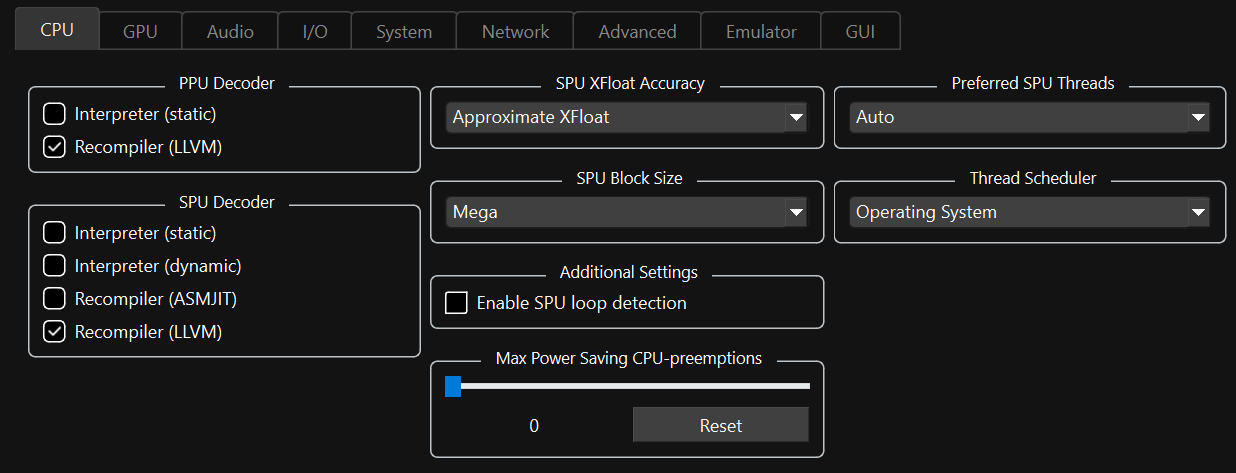Select PPU Recompiler (LLVM) option
The height and width of the screenshot is (473, 1236).
[x=55, y=147]
